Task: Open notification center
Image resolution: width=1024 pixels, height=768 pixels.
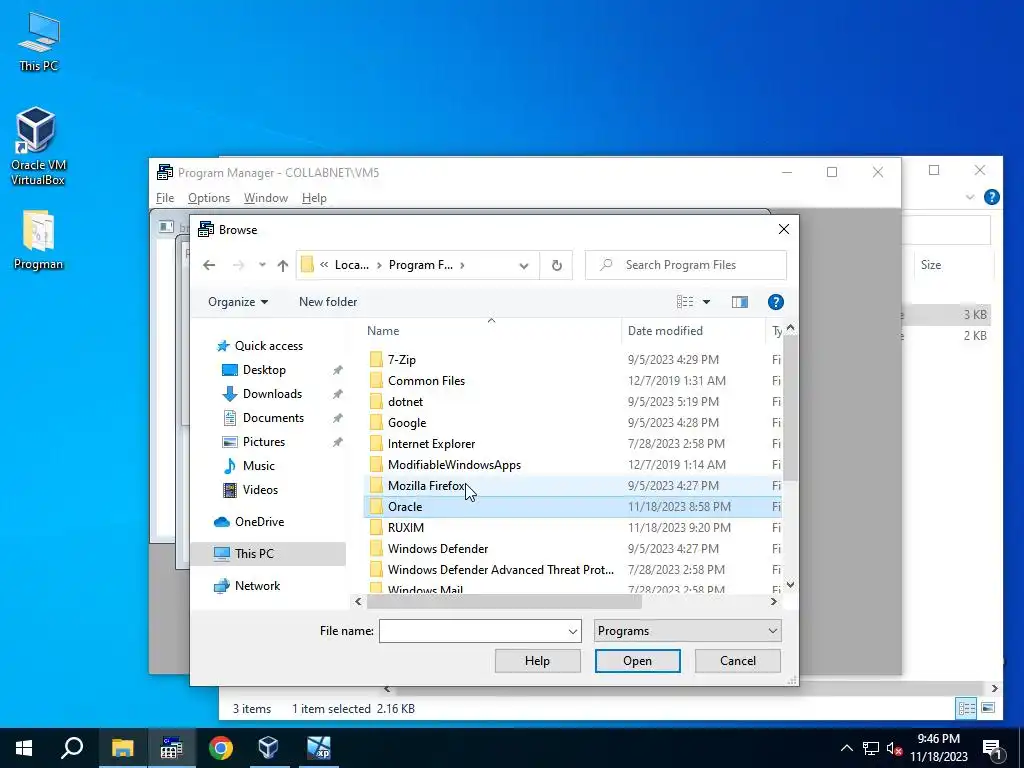Action: coord(993,748)
